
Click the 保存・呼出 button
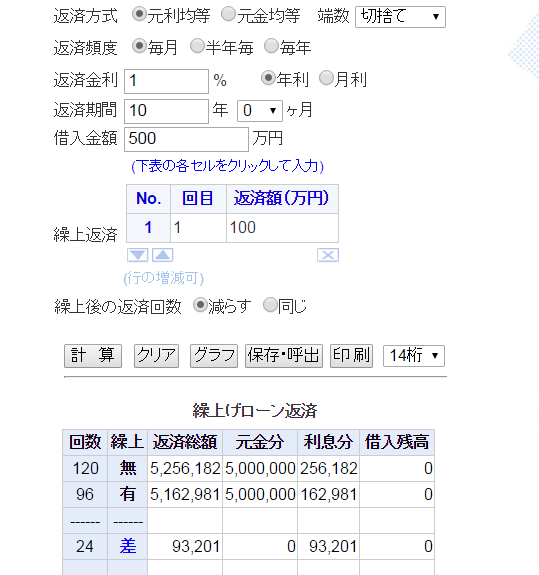click(284, 356)
